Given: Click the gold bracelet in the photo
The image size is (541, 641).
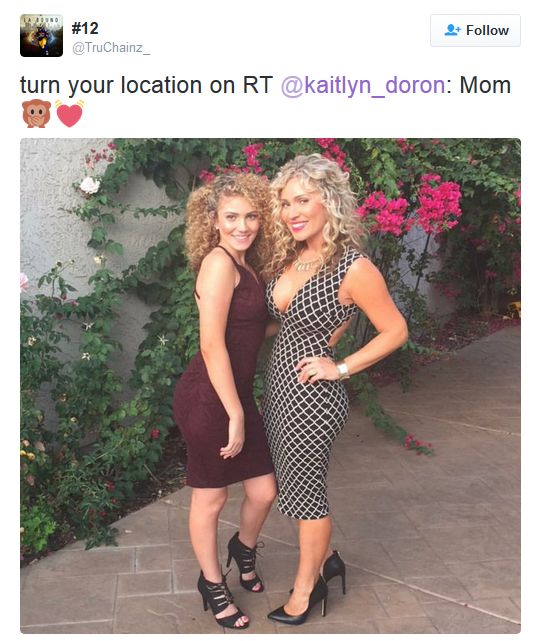Looking at the screenshot, I should tap(343, 370).
